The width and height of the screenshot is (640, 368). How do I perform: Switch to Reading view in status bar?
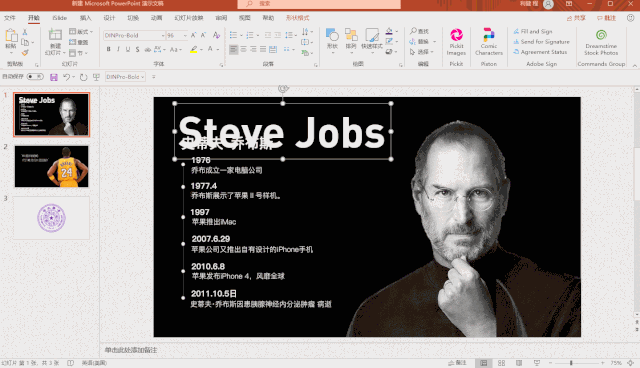point(519,363)
